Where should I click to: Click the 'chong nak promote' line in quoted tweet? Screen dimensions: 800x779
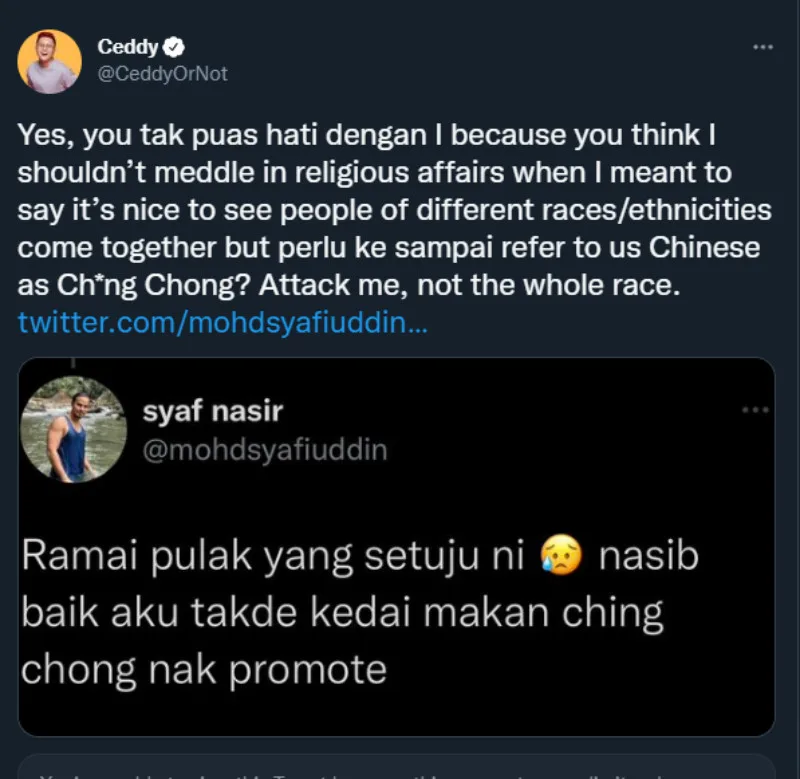pyautogui.click(x=204, y=670)
